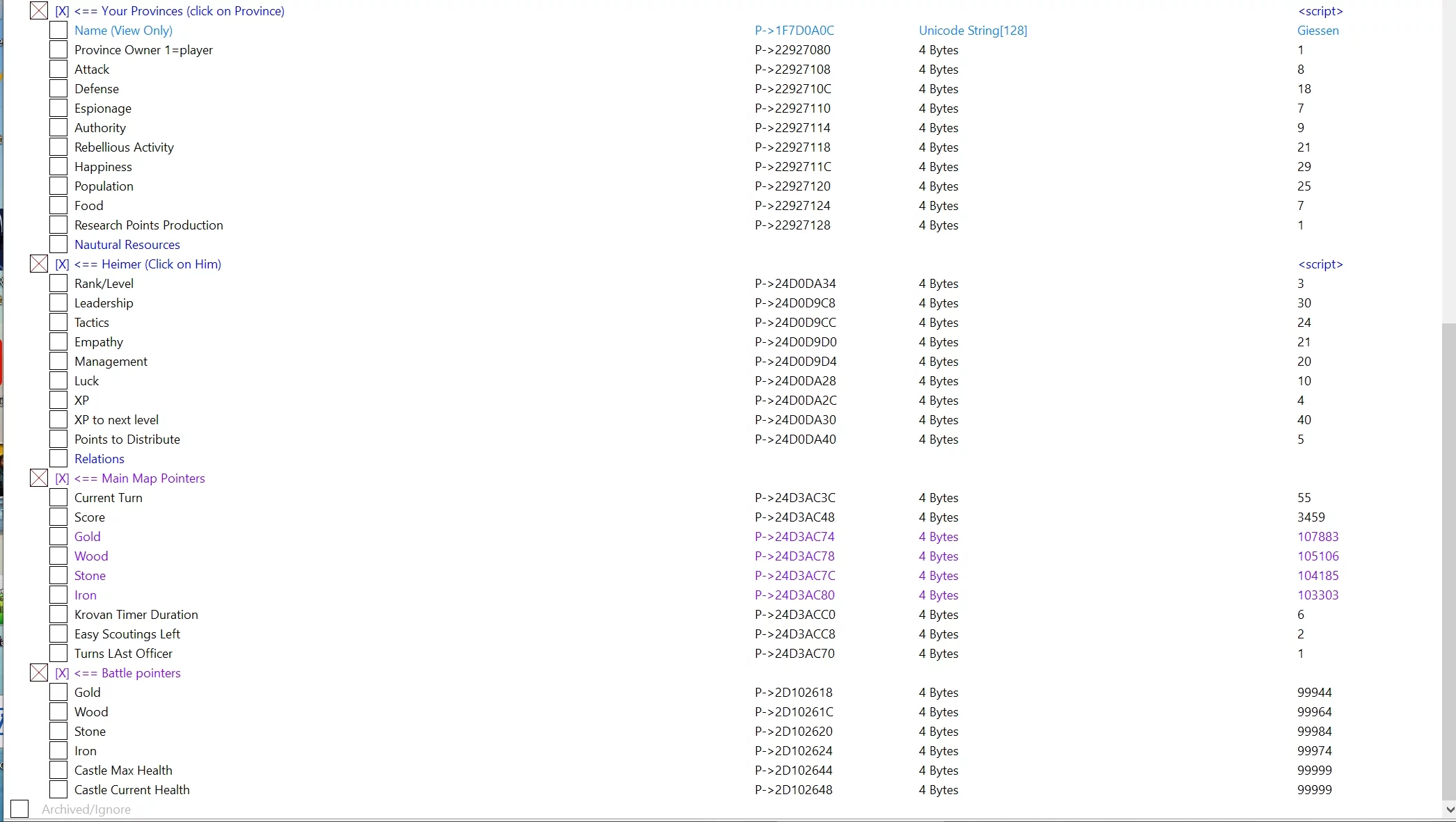Uncheck the Your Provinces script checkbox

(39, 11)
